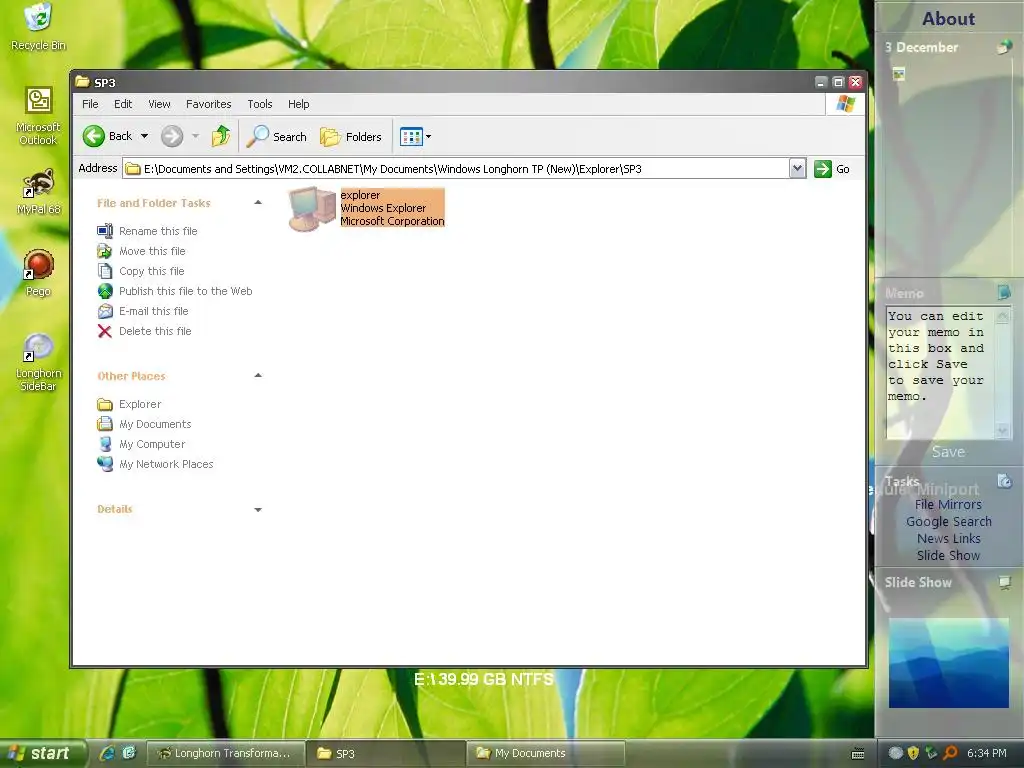Open the Favorites menu

tap(208, 104)
